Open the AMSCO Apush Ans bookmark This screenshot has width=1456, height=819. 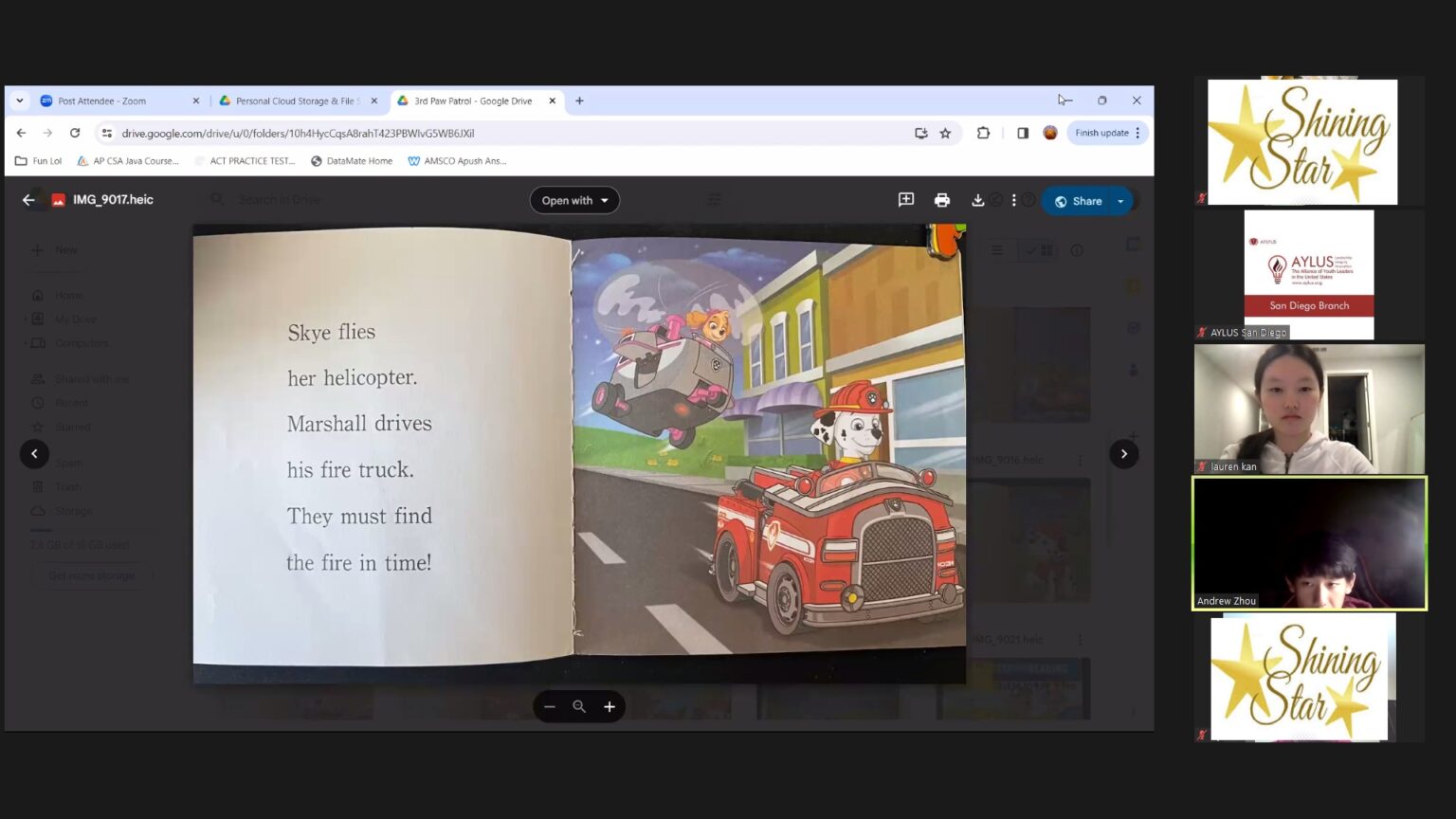(x=457, y=161)
